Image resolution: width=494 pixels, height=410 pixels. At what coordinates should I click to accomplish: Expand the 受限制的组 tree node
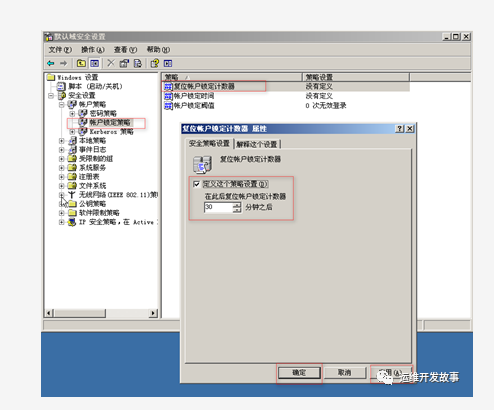point(61,159)
